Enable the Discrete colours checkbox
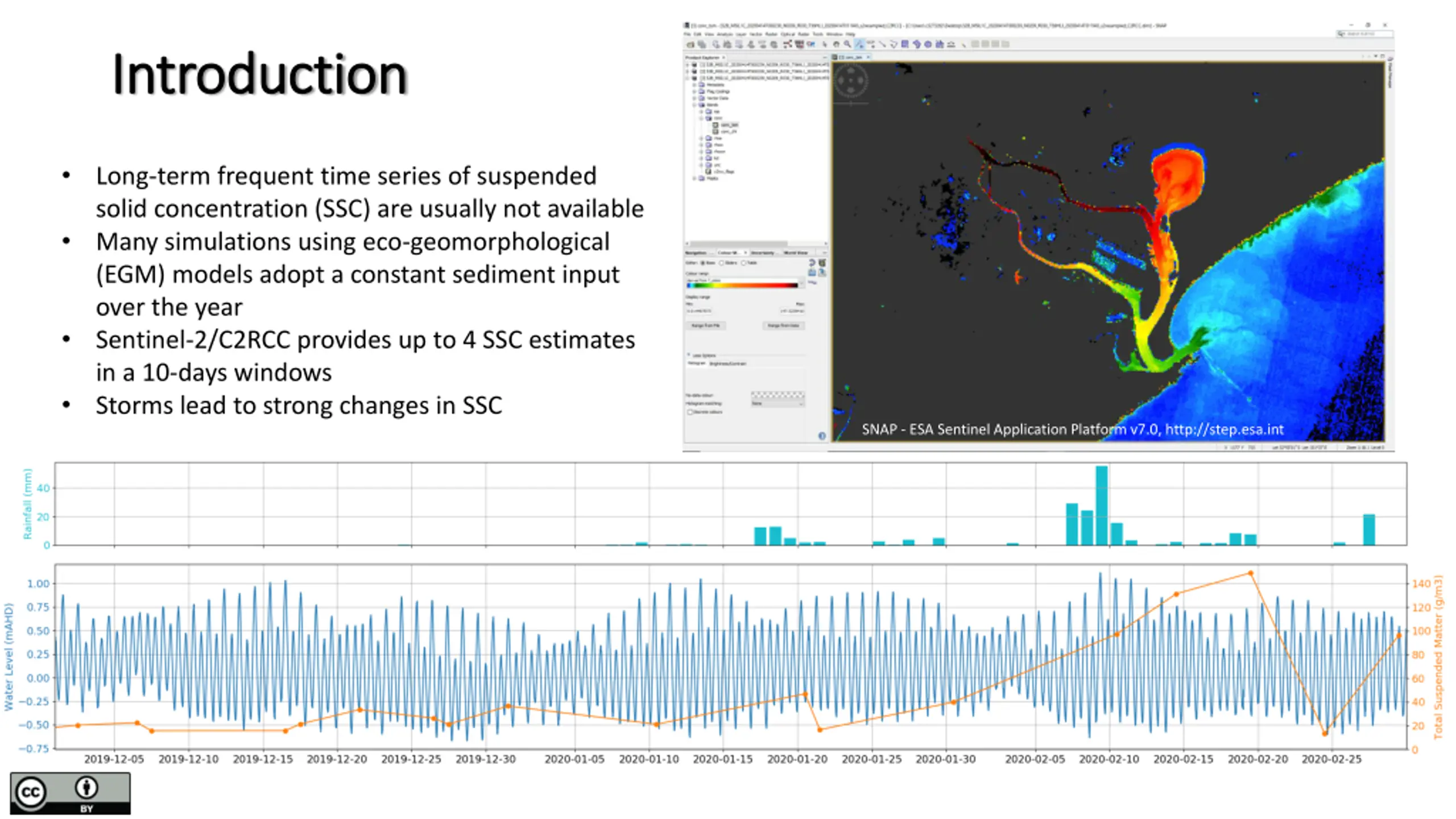This screenshot has width=1456, height=819. 690,412
